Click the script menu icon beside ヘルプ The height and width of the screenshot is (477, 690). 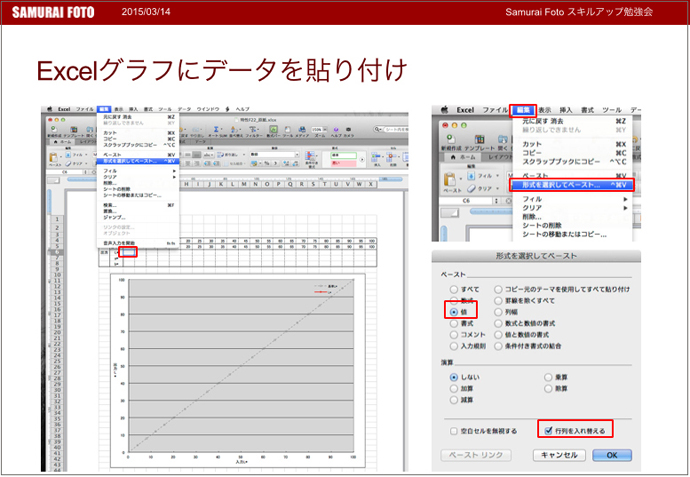228,109
